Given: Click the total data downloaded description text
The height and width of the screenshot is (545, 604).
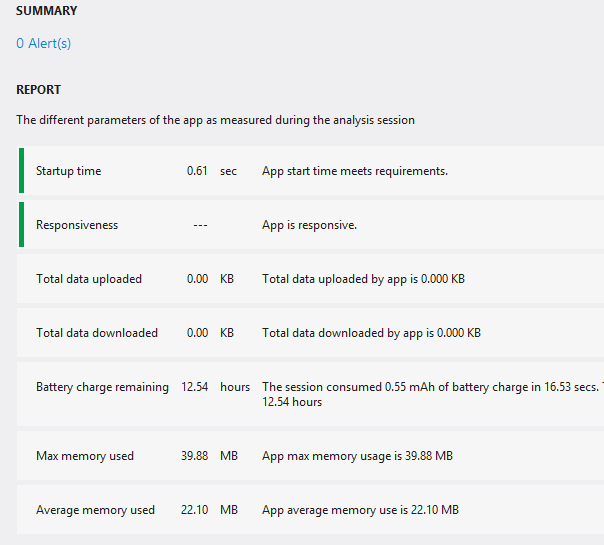Looking at the screenshot, I should tap(371, 333).
